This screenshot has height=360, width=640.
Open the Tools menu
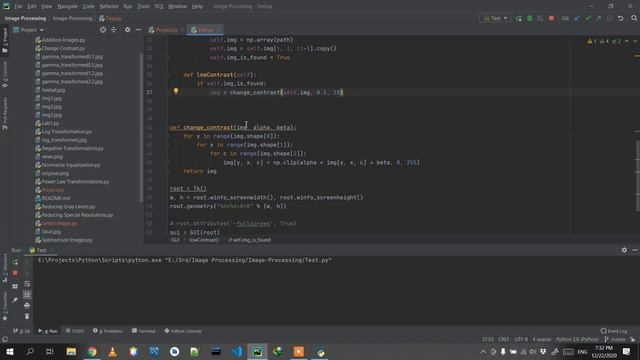[143, 7]
